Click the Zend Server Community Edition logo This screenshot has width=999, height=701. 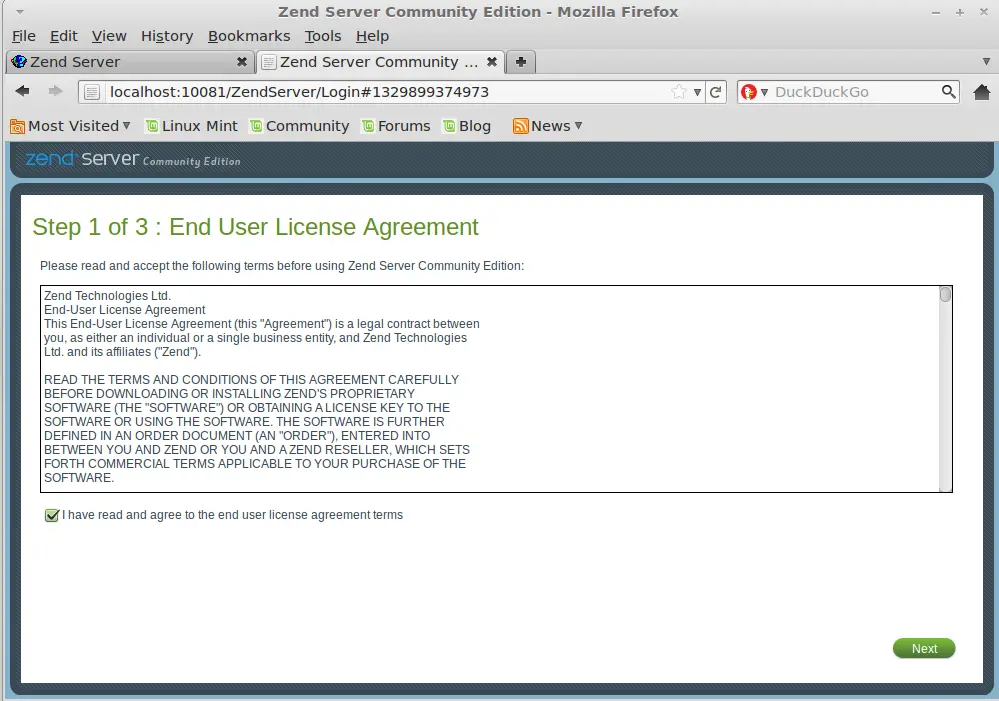coord(133,159)
